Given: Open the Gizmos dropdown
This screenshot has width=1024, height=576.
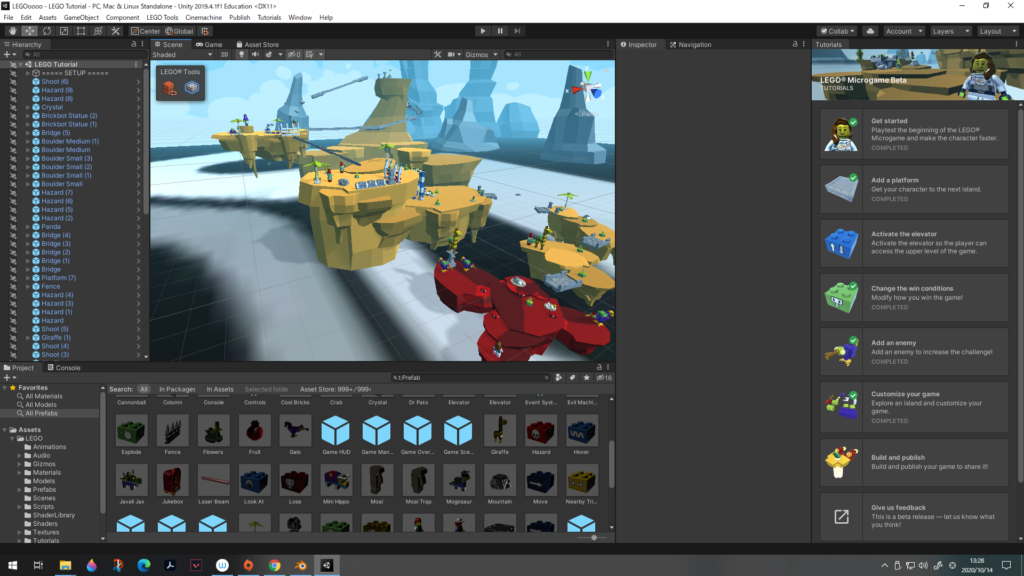Looking at the screenshot, I should pyautogui.click(x=481, y=54).
